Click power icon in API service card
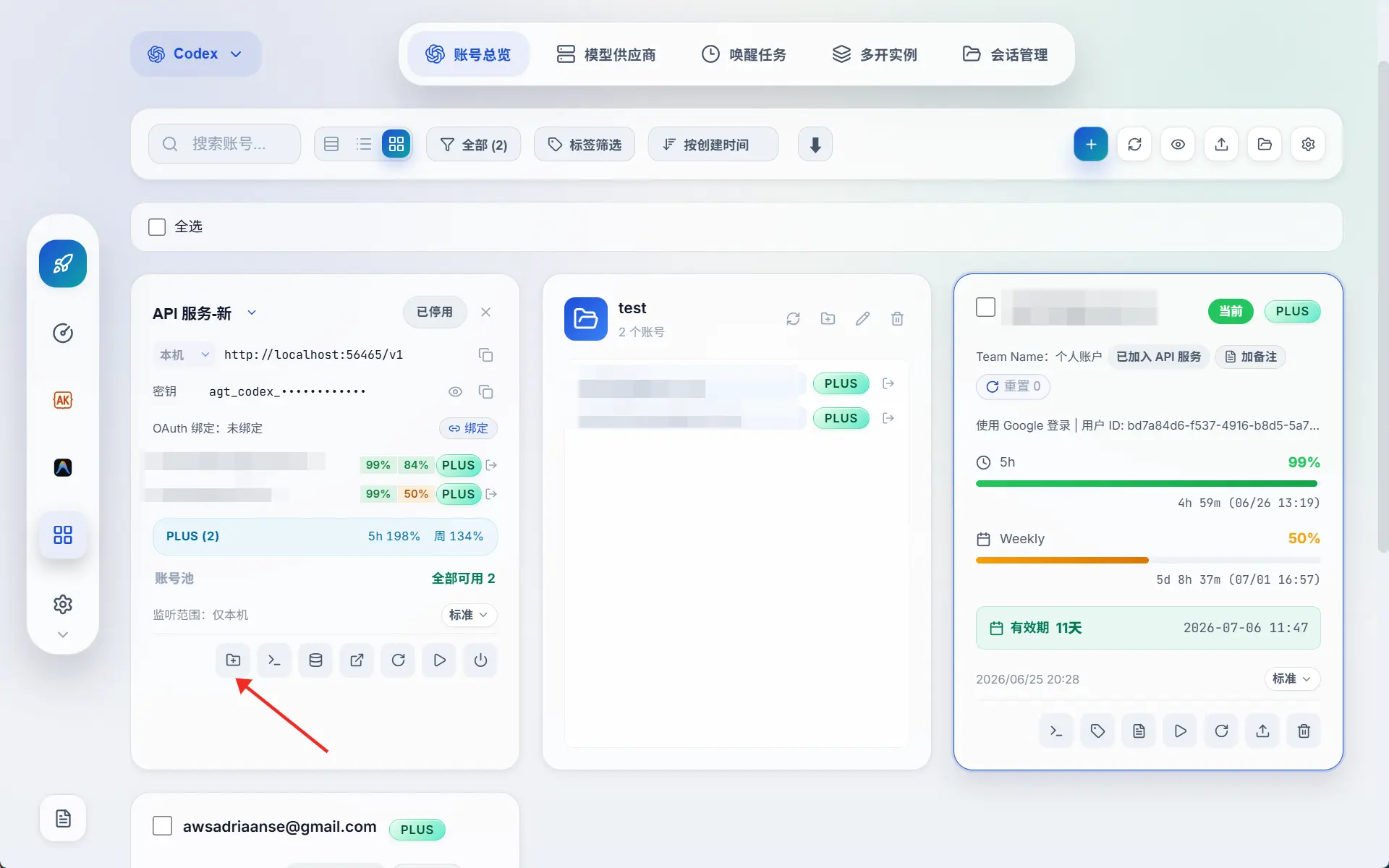Viewport: 1389px width, 868px height. tap(480, 660)
